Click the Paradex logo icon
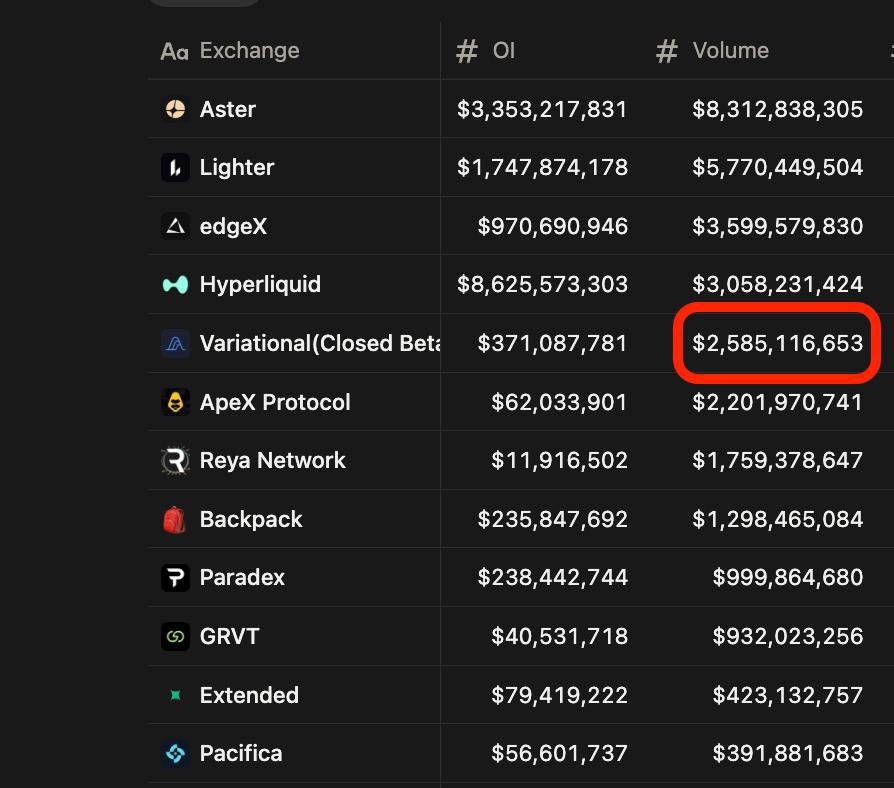 (175, 578)
